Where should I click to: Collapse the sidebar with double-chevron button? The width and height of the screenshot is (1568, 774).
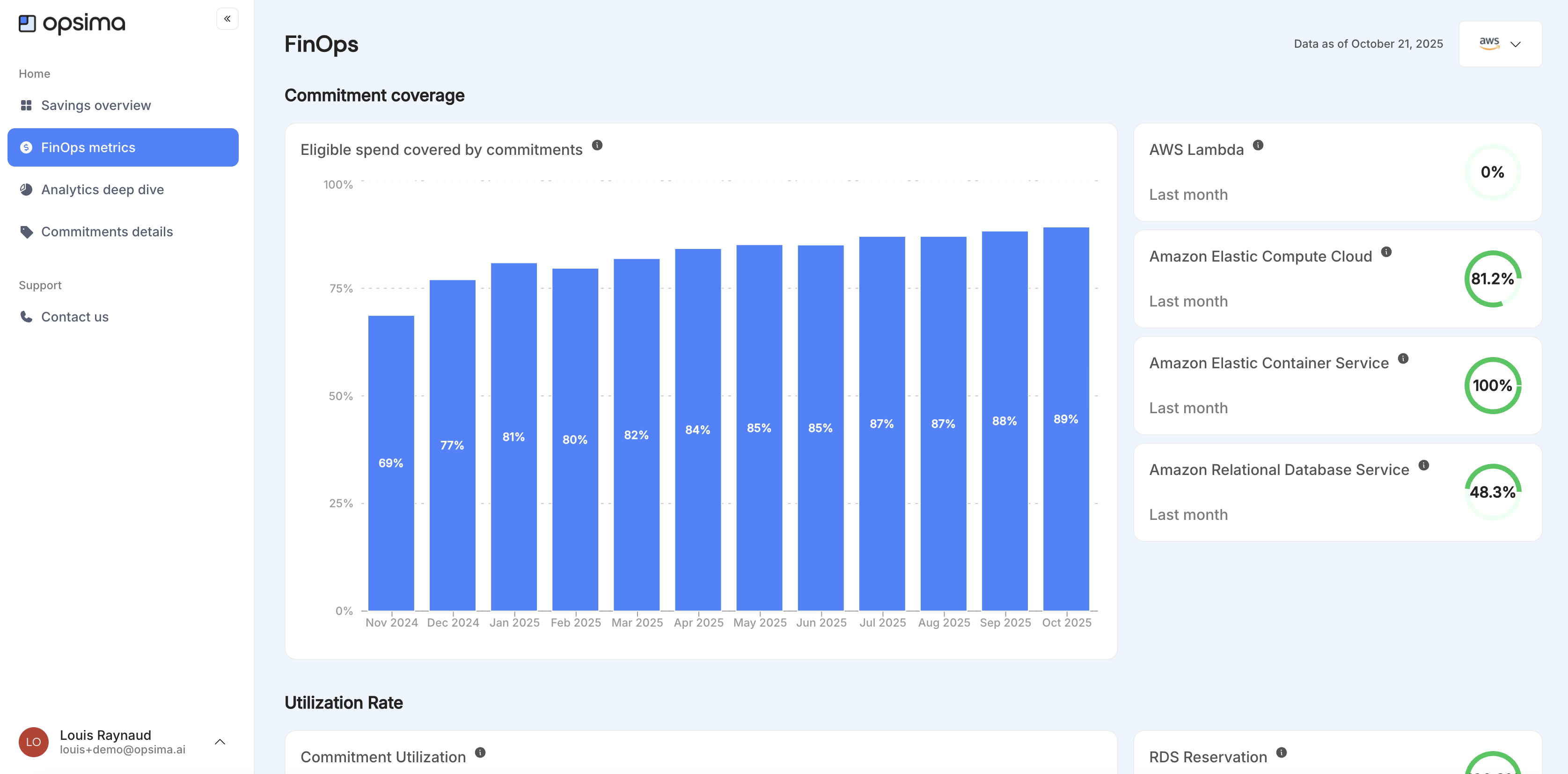click(227, 19)
